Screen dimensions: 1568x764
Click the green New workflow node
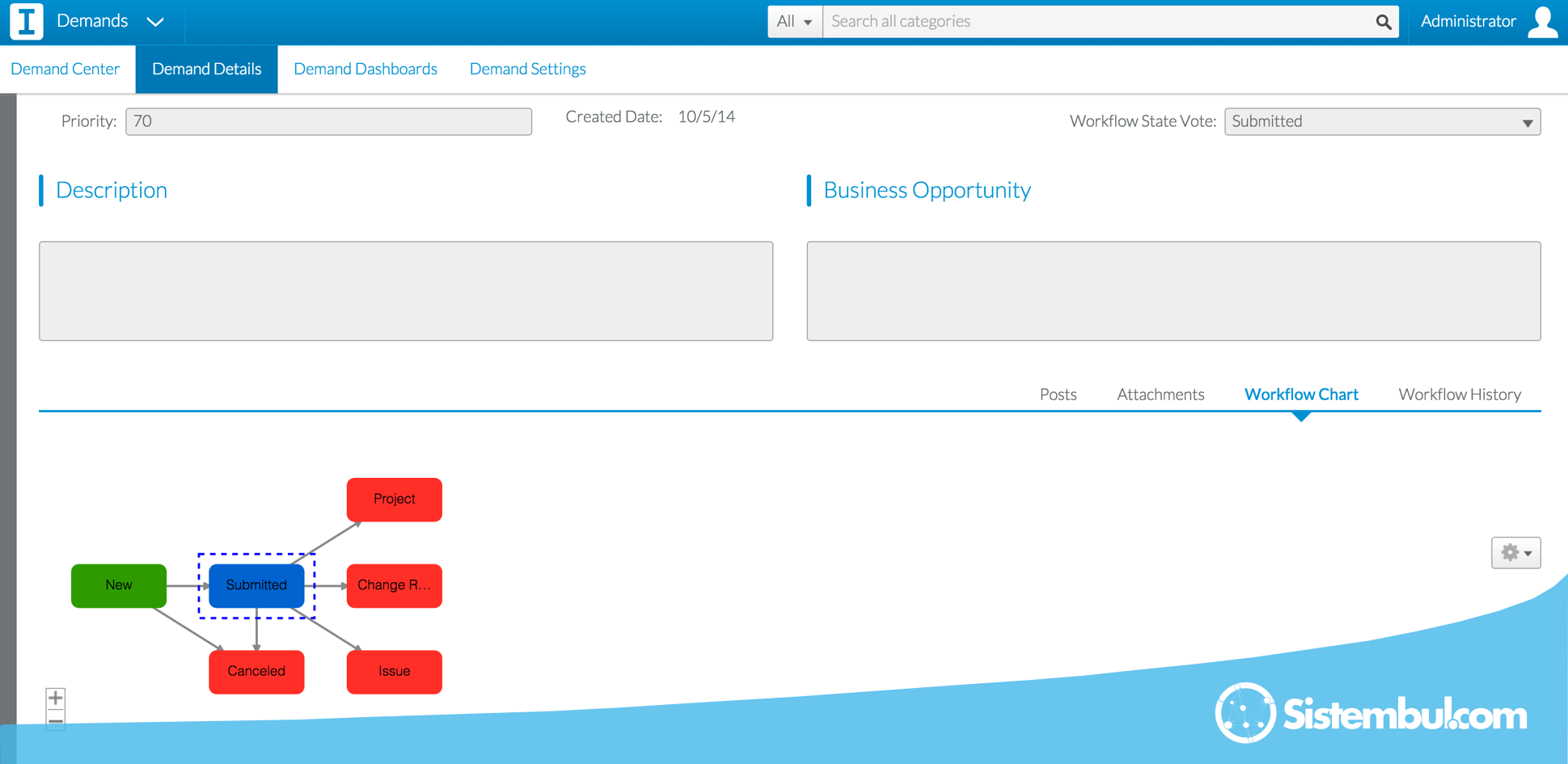119,585
